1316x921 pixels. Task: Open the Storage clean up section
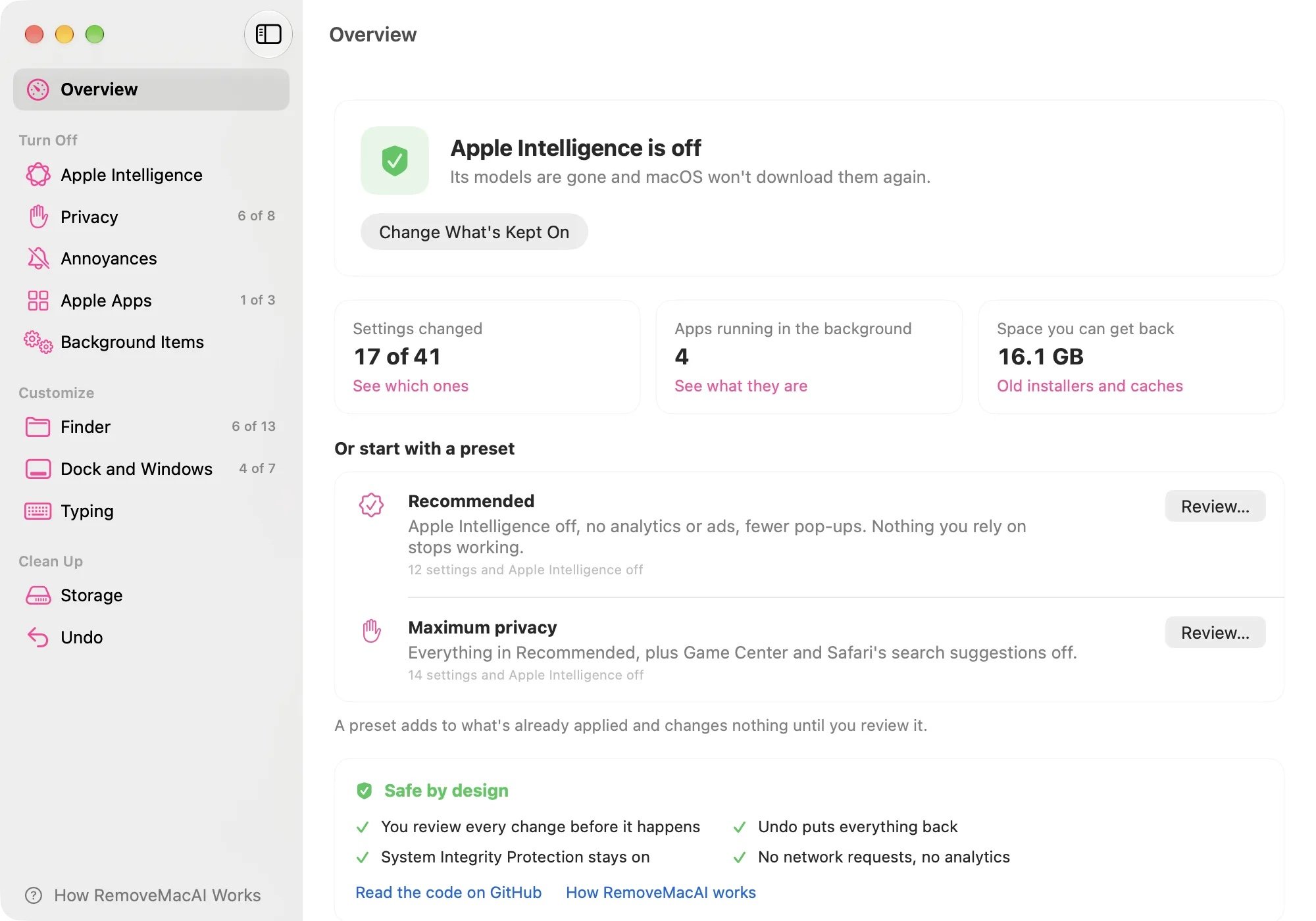pos(151,595)
